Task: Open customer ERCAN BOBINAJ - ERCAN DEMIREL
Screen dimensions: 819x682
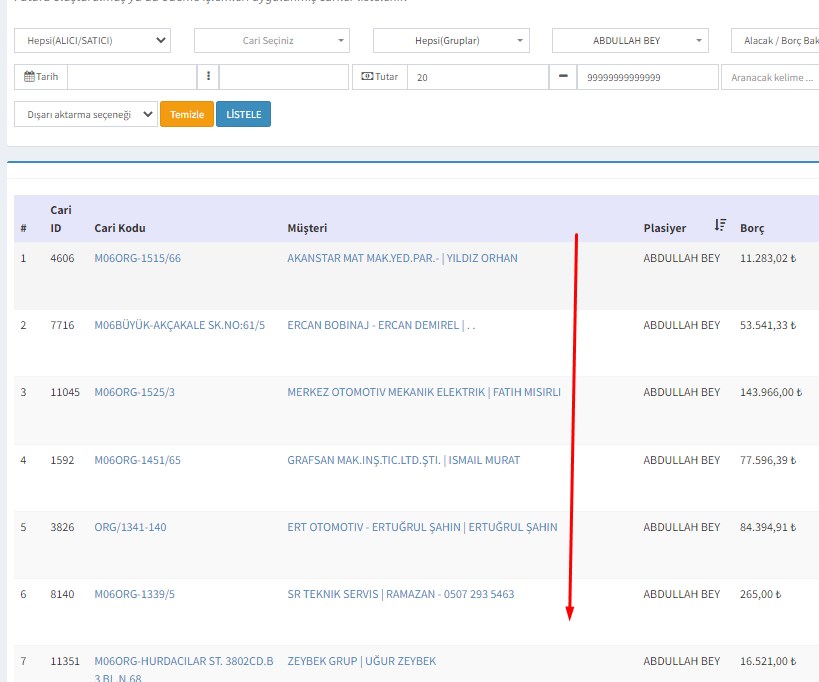Action: 380,325
